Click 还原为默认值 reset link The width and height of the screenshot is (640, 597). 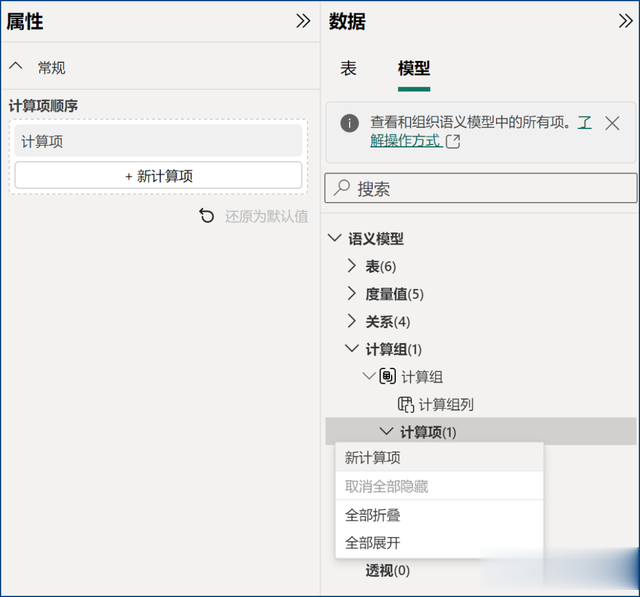point(267,216)
